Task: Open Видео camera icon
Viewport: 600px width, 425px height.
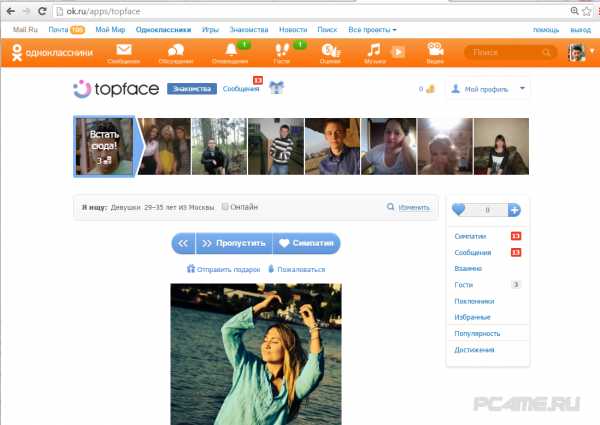Action: click(434, 52)
